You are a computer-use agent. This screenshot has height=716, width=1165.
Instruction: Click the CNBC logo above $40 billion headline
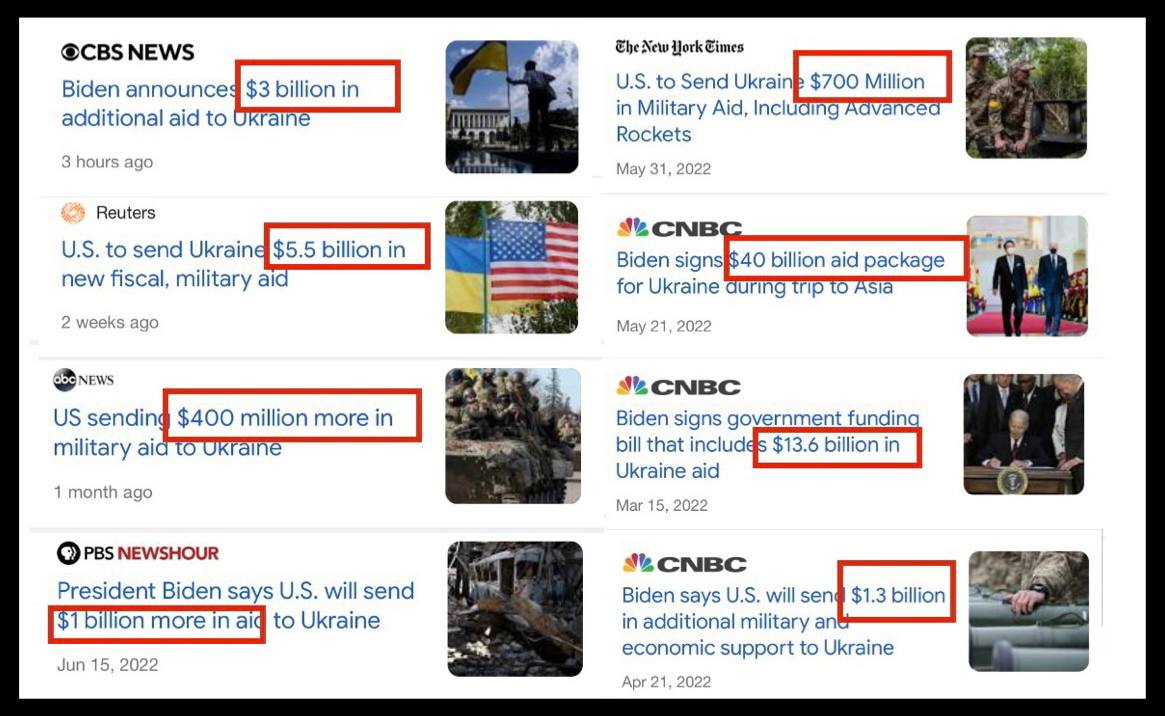point(679,228)
